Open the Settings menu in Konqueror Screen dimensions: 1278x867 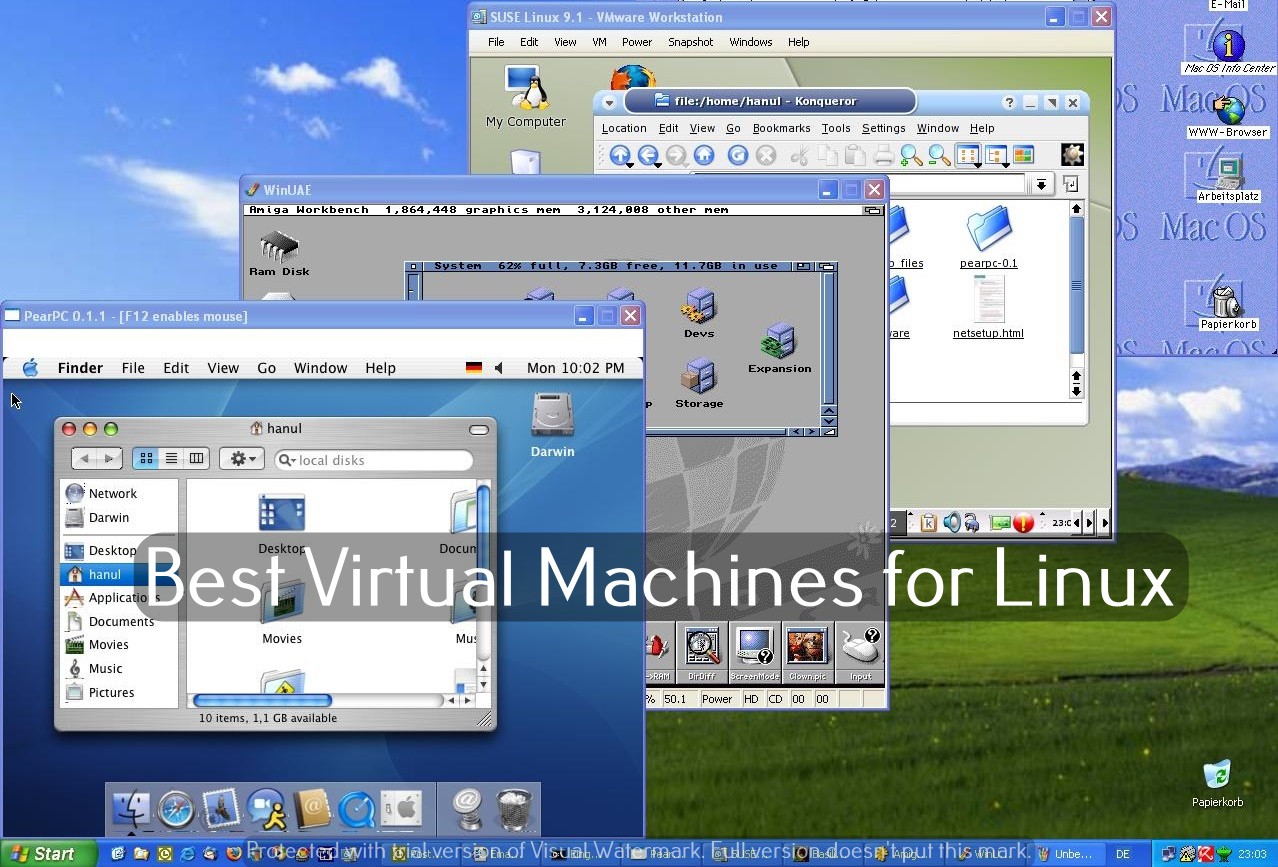tap(883, 128)
